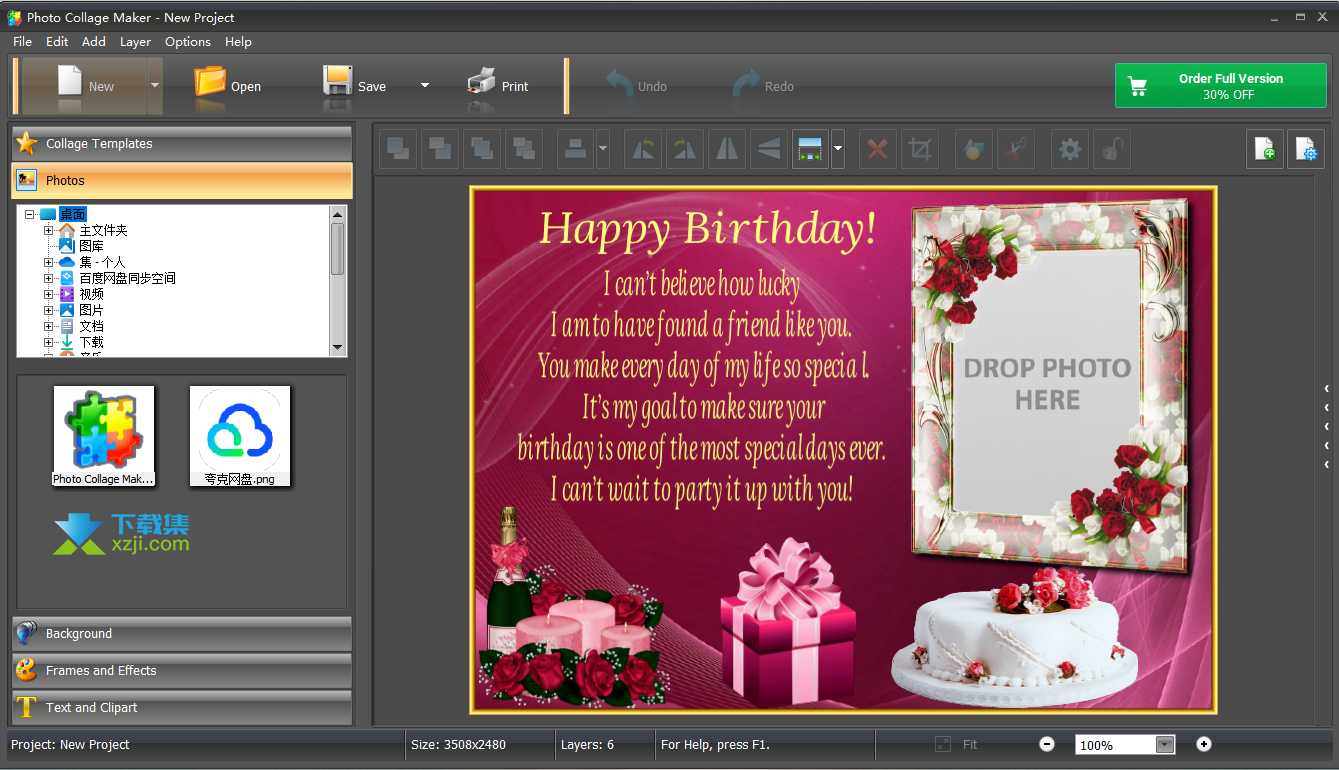This screenshot has height=770, width=1339.
Task: Open the Edit menu
Action: [x=57, y=42]
